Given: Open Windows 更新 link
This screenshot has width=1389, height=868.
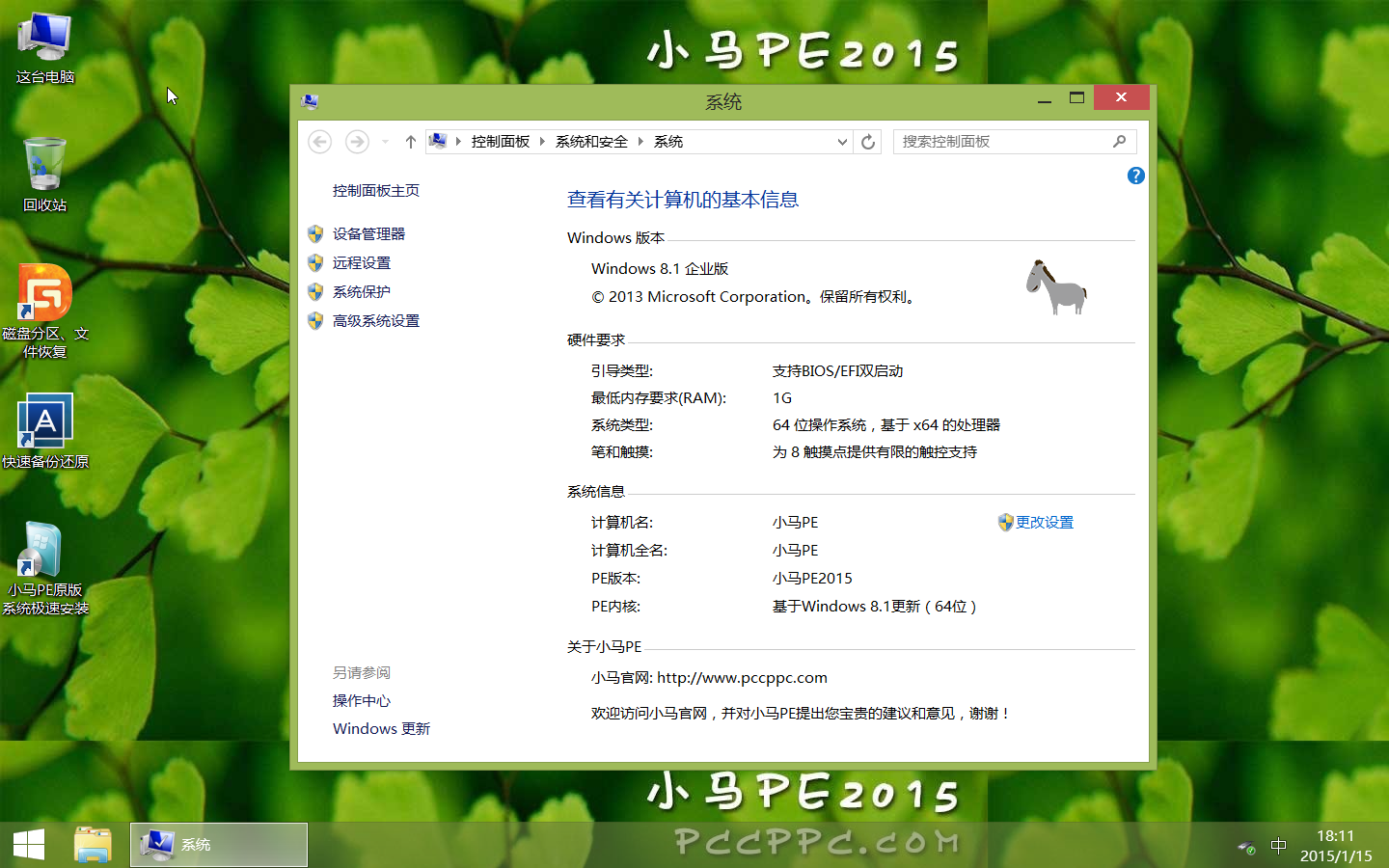Looking at the screenshot, I should coord(382,729).
